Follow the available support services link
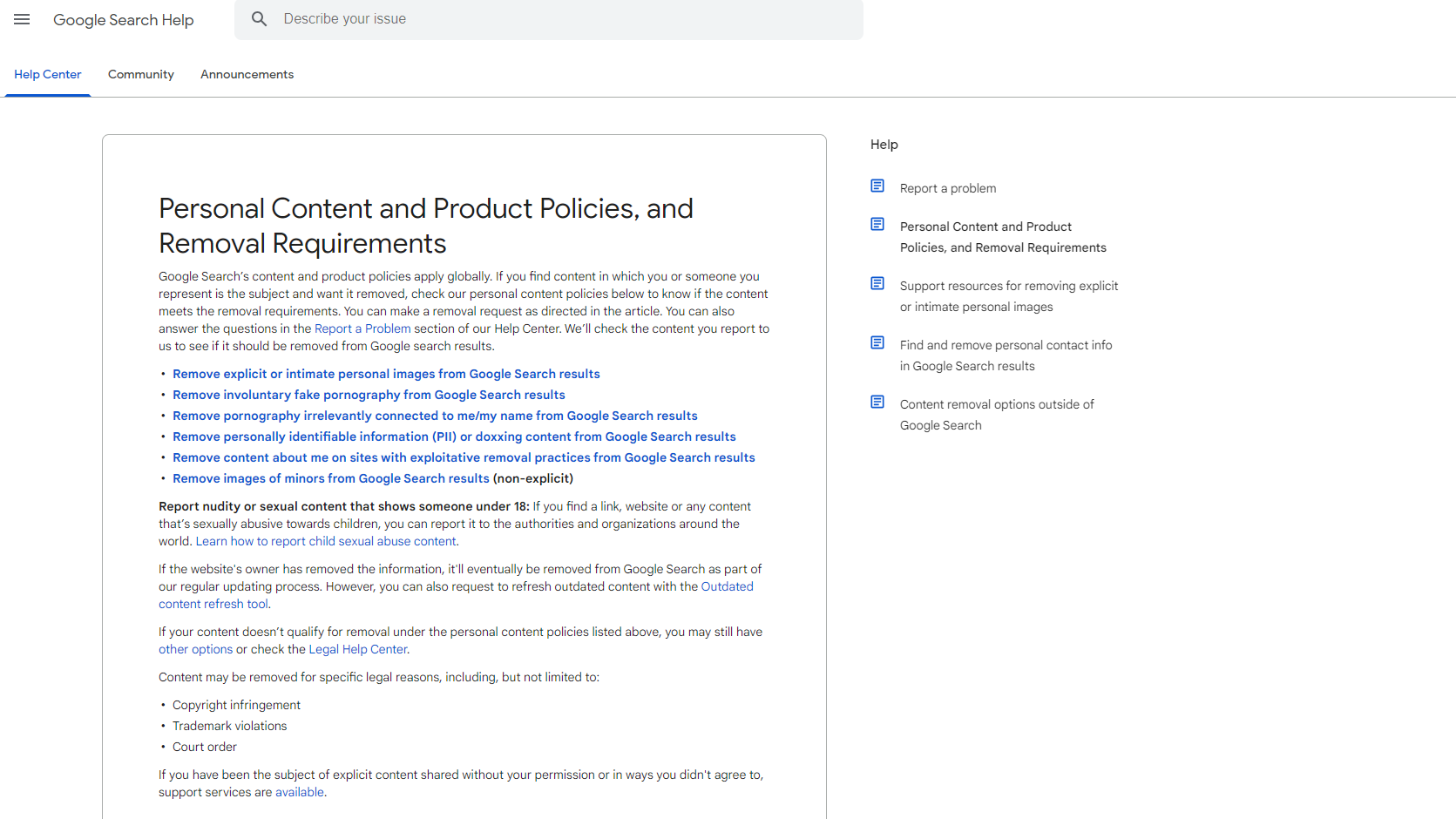This screenshot has width=1456, height=819. tap(300, 792)
